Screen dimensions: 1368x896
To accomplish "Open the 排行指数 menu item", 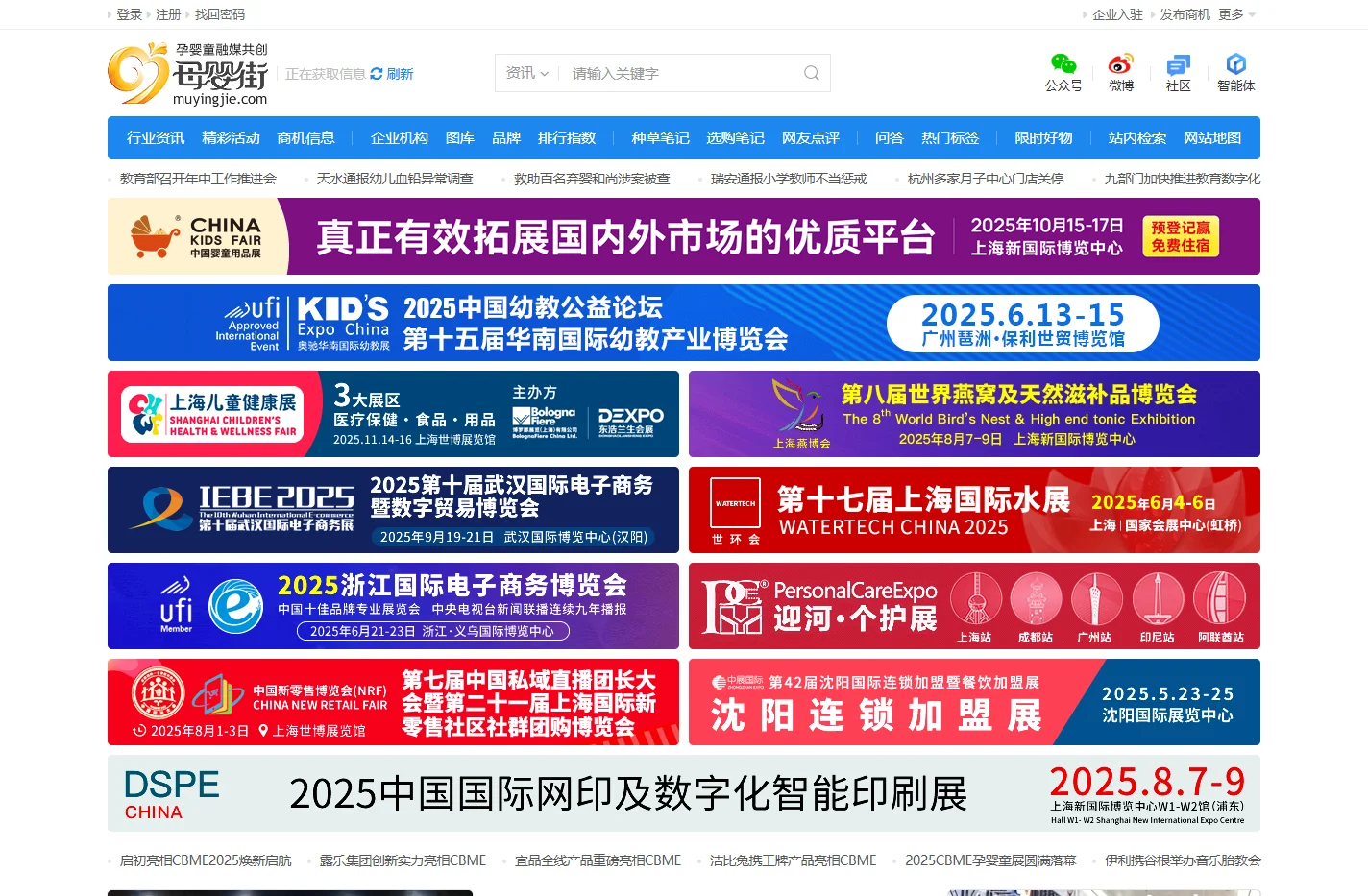I will point(567,137).
